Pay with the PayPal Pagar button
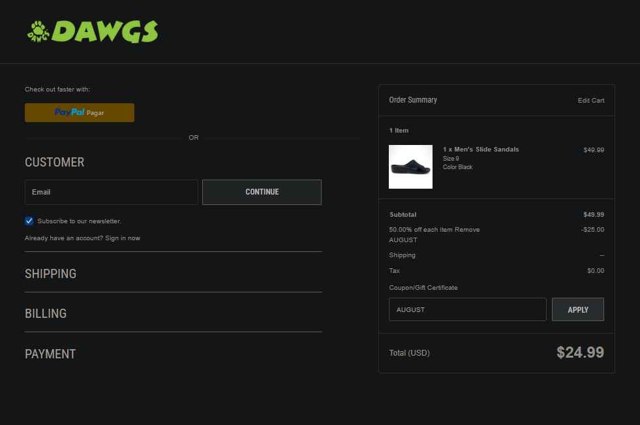640x425 pixels. coord(79,112)
